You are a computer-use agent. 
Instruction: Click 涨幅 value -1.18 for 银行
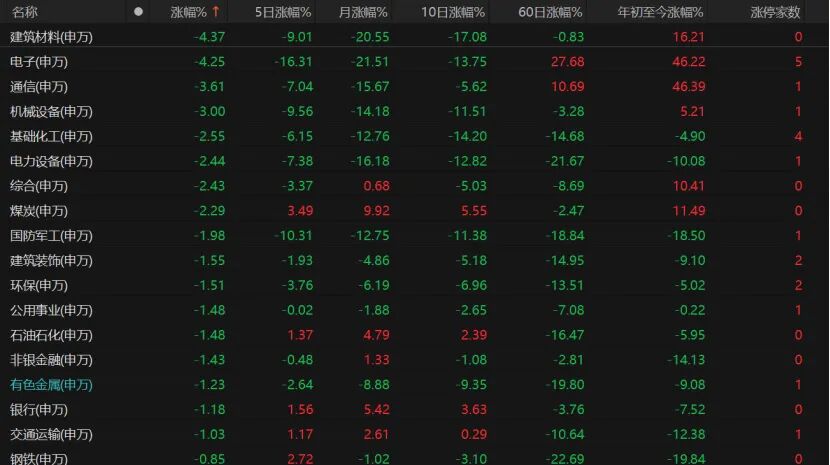click(209, 409)
